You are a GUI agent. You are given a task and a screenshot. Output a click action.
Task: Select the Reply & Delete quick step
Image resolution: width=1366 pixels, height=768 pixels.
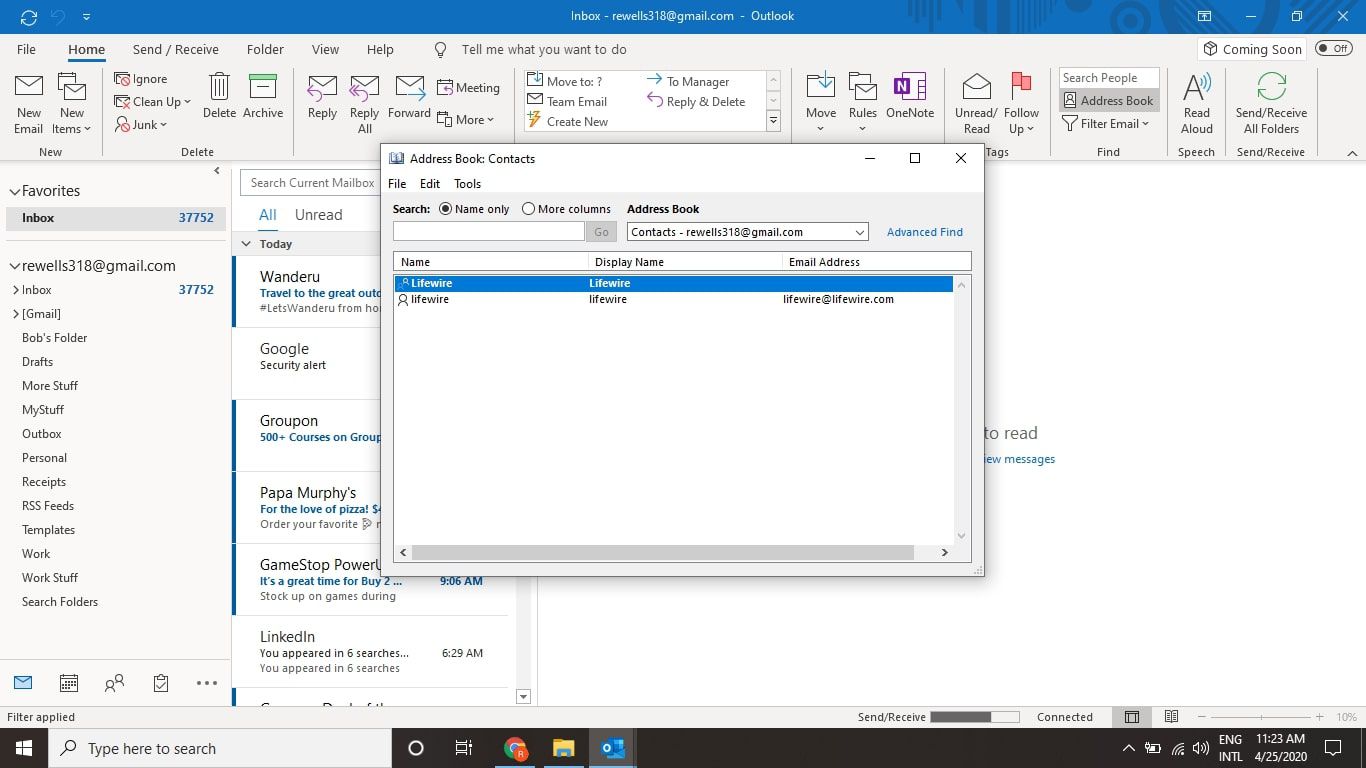click(696, 101)
